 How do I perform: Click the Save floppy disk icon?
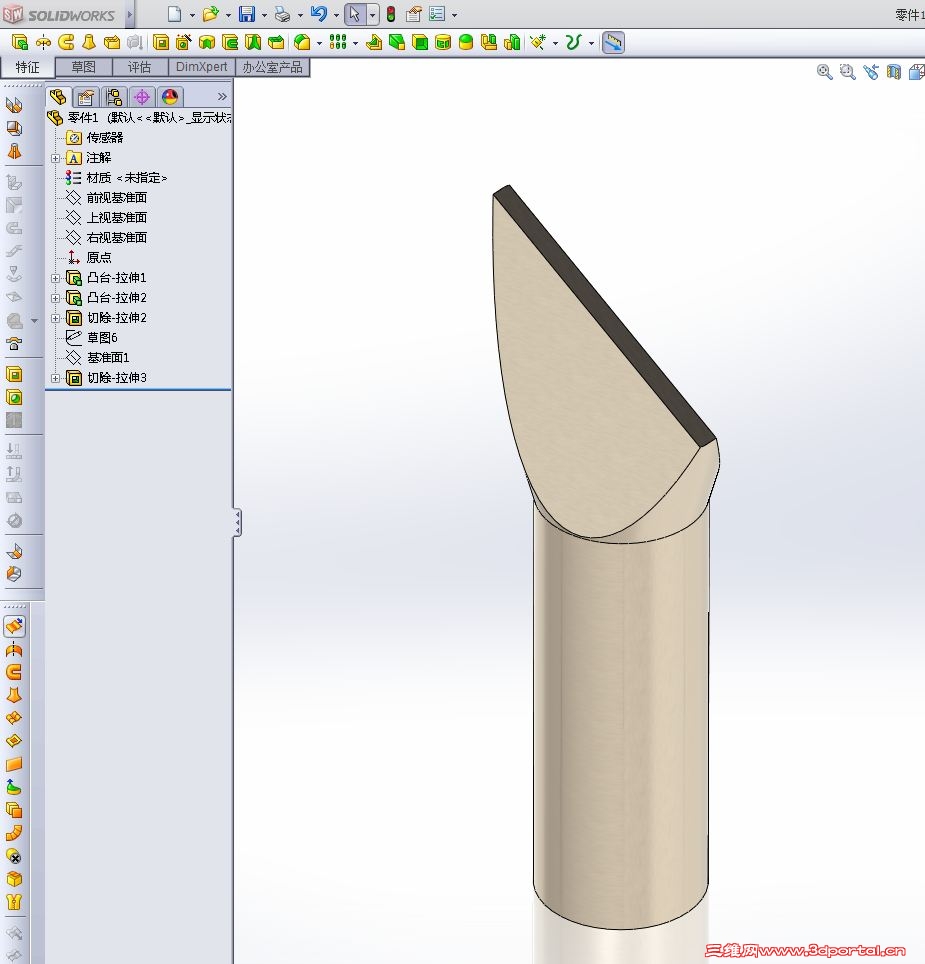pos(247,14)
